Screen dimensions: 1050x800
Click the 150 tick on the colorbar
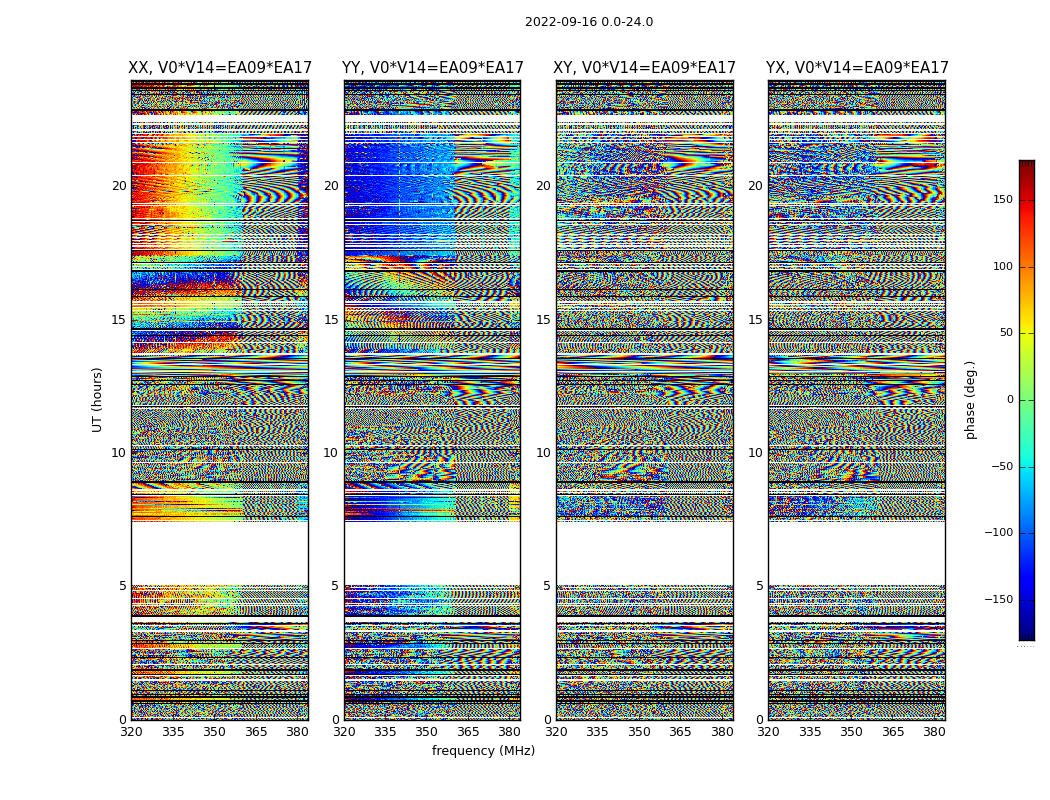[x=1003, y=199]
